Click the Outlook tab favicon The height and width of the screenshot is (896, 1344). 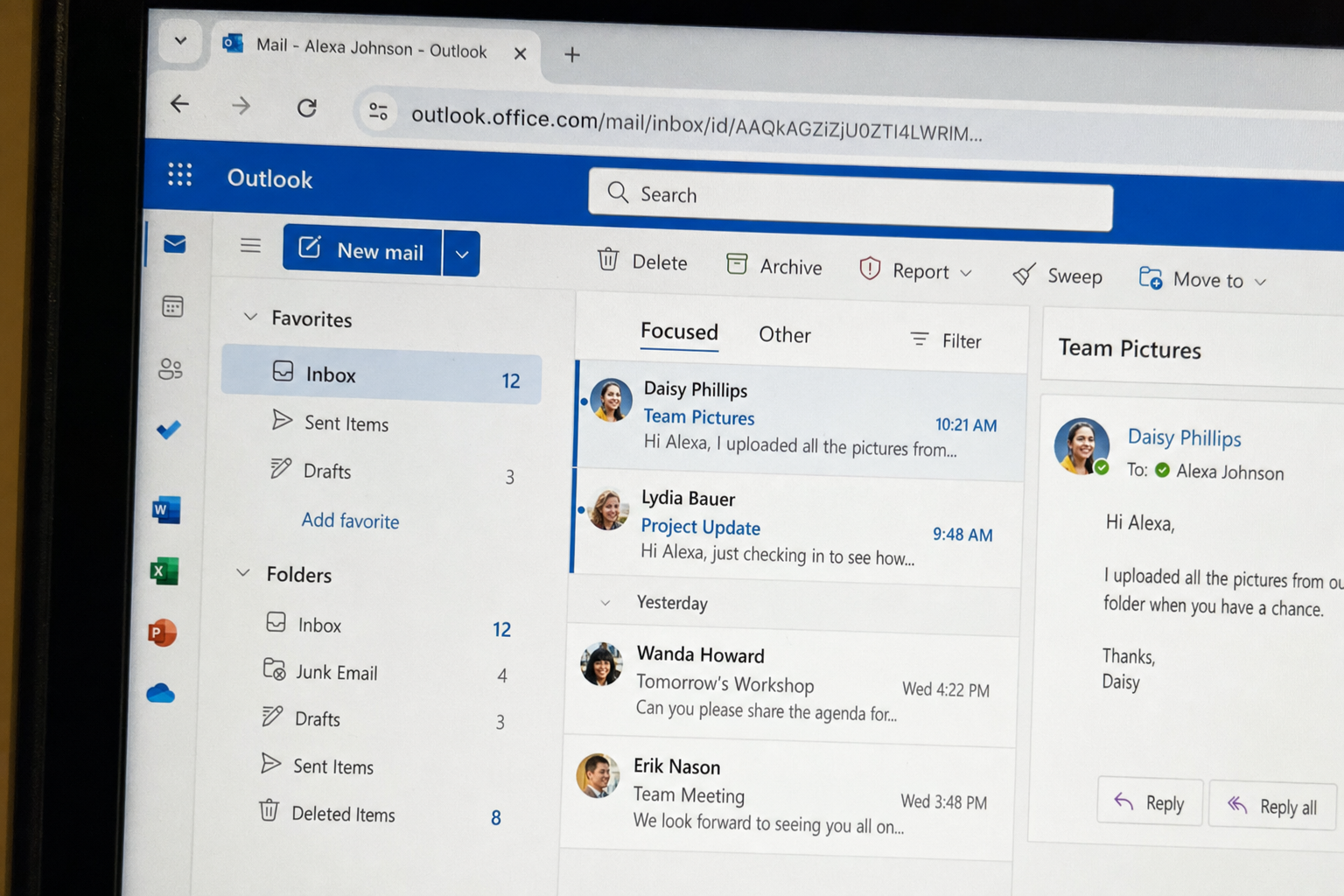click(233, 43)
